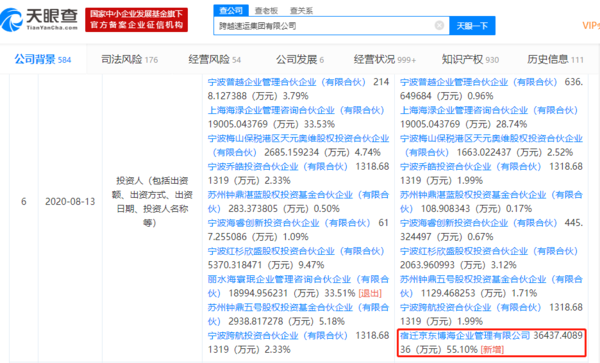Open 宁波红杉欣盛股权投资 link with 9.47% share

(296, 251)
